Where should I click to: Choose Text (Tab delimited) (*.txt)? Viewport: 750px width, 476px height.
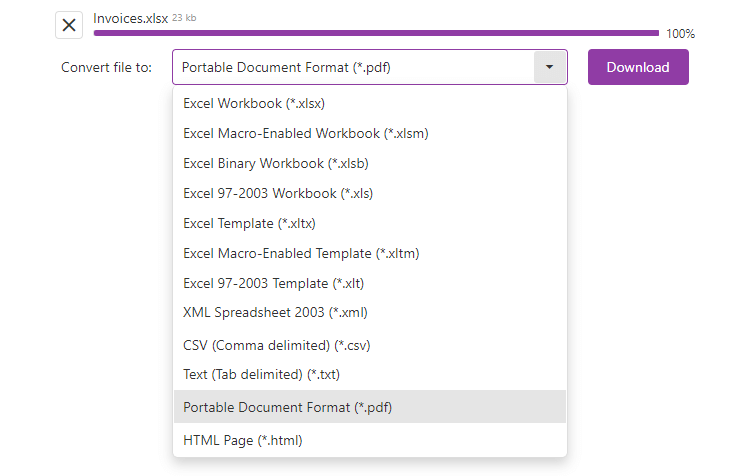tap(264, 375)
